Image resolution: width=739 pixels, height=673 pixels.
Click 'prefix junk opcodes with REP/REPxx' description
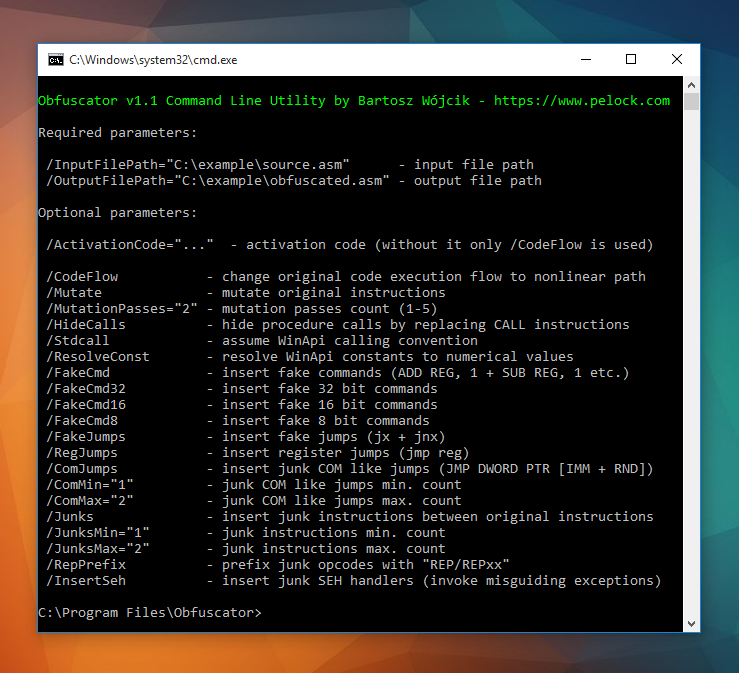coord(366,565)
